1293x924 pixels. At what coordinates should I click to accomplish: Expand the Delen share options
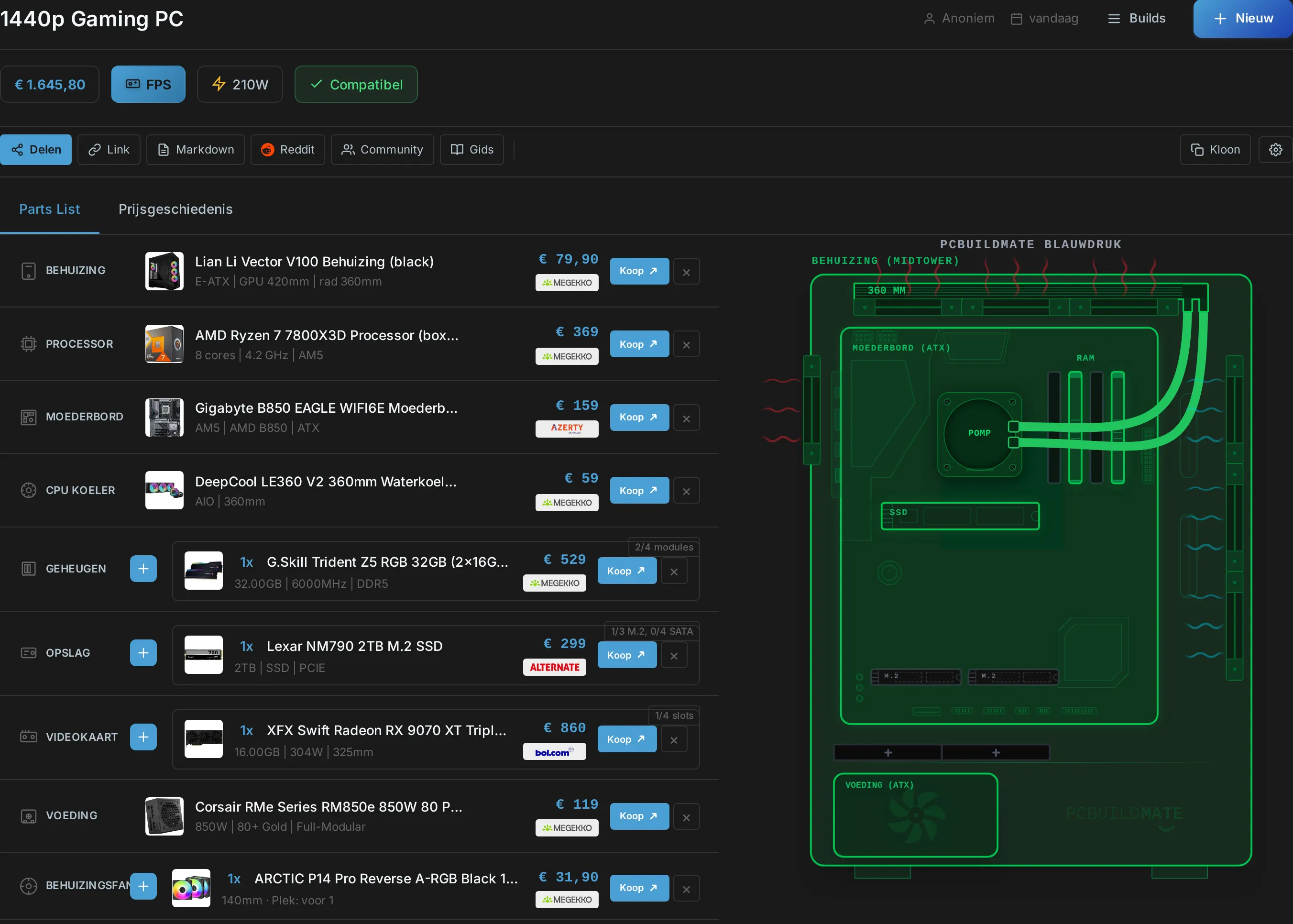coord(36,150)
